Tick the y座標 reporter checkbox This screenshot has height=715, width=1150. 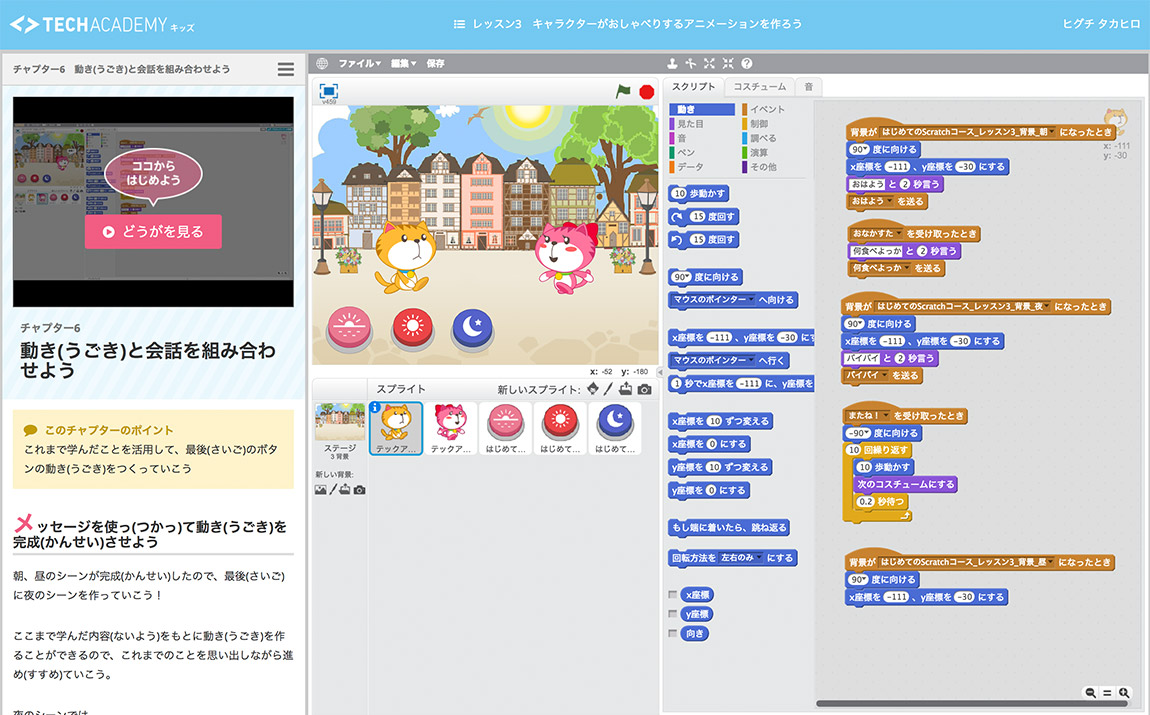pyautogui.click(x=672, y=614)
